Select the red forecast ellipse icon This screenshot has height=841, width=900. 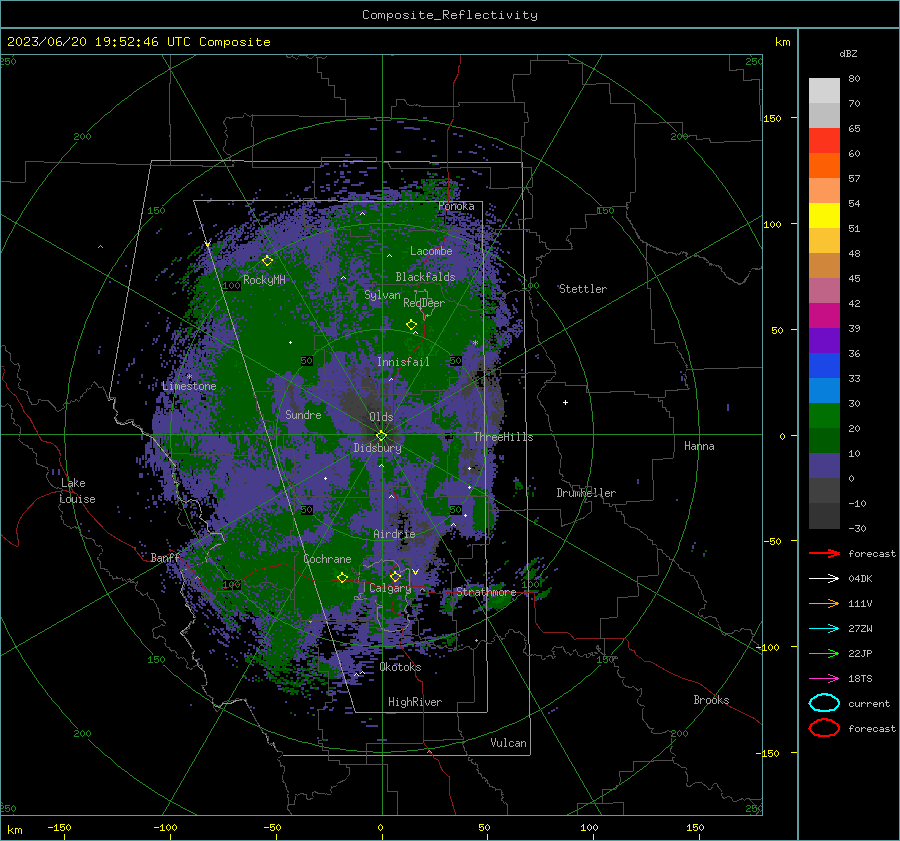pos(824,728)
